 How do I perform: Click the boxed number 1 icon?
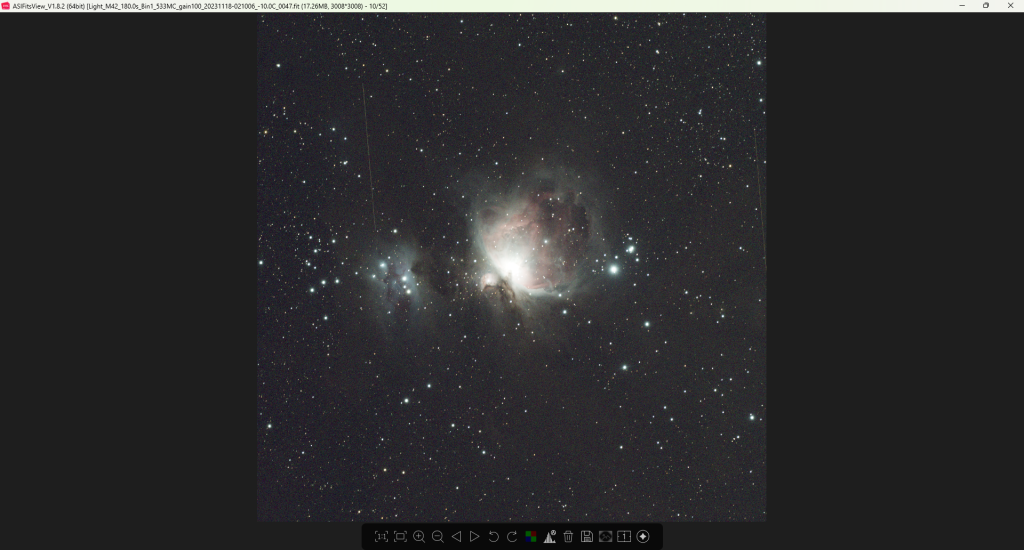[x=624, y=537]
